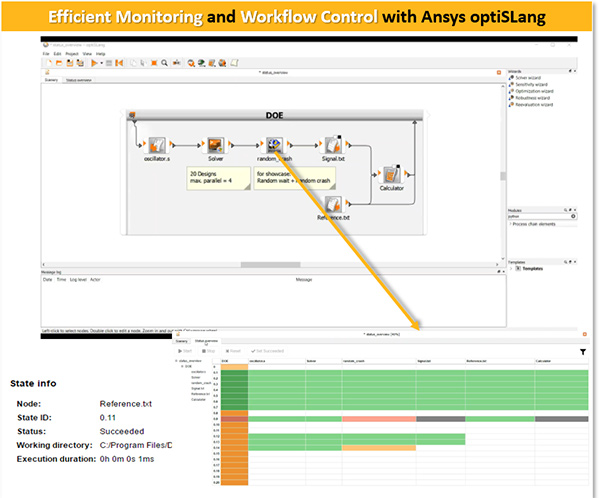Click the Reset button in status overview

click(x=233, y=351)
